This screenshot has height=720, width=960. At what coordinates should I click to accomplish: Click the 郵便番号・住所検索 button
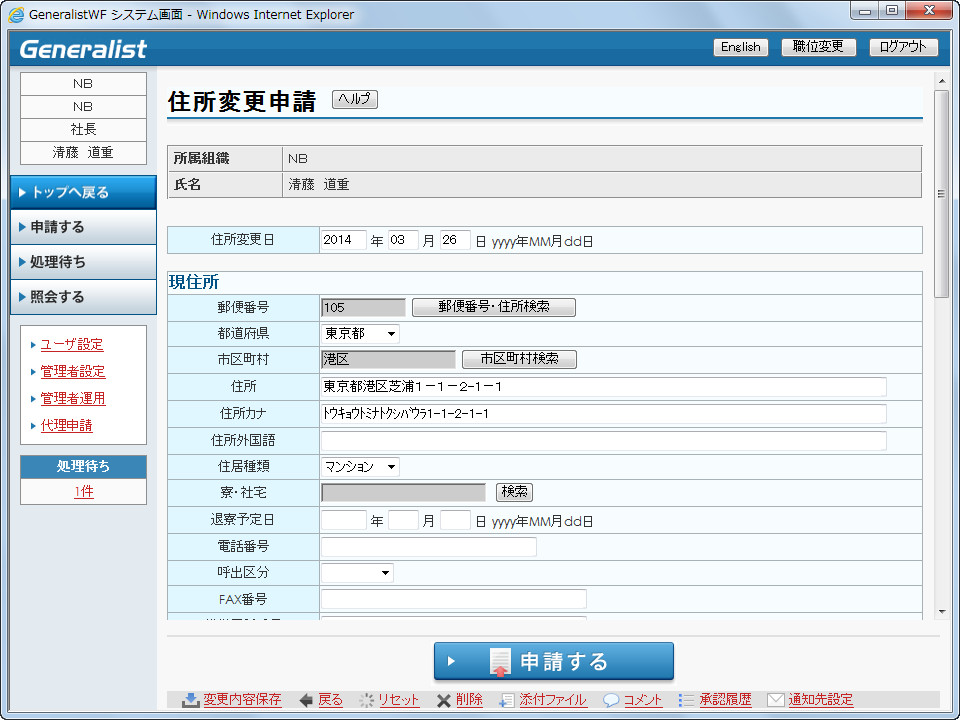494,307
